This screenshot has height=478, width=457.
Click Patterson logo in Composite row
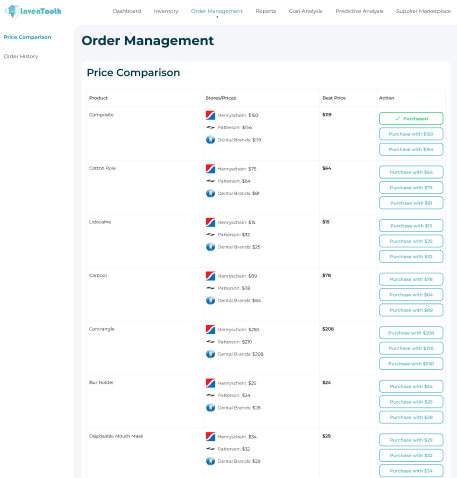(210, 127)
